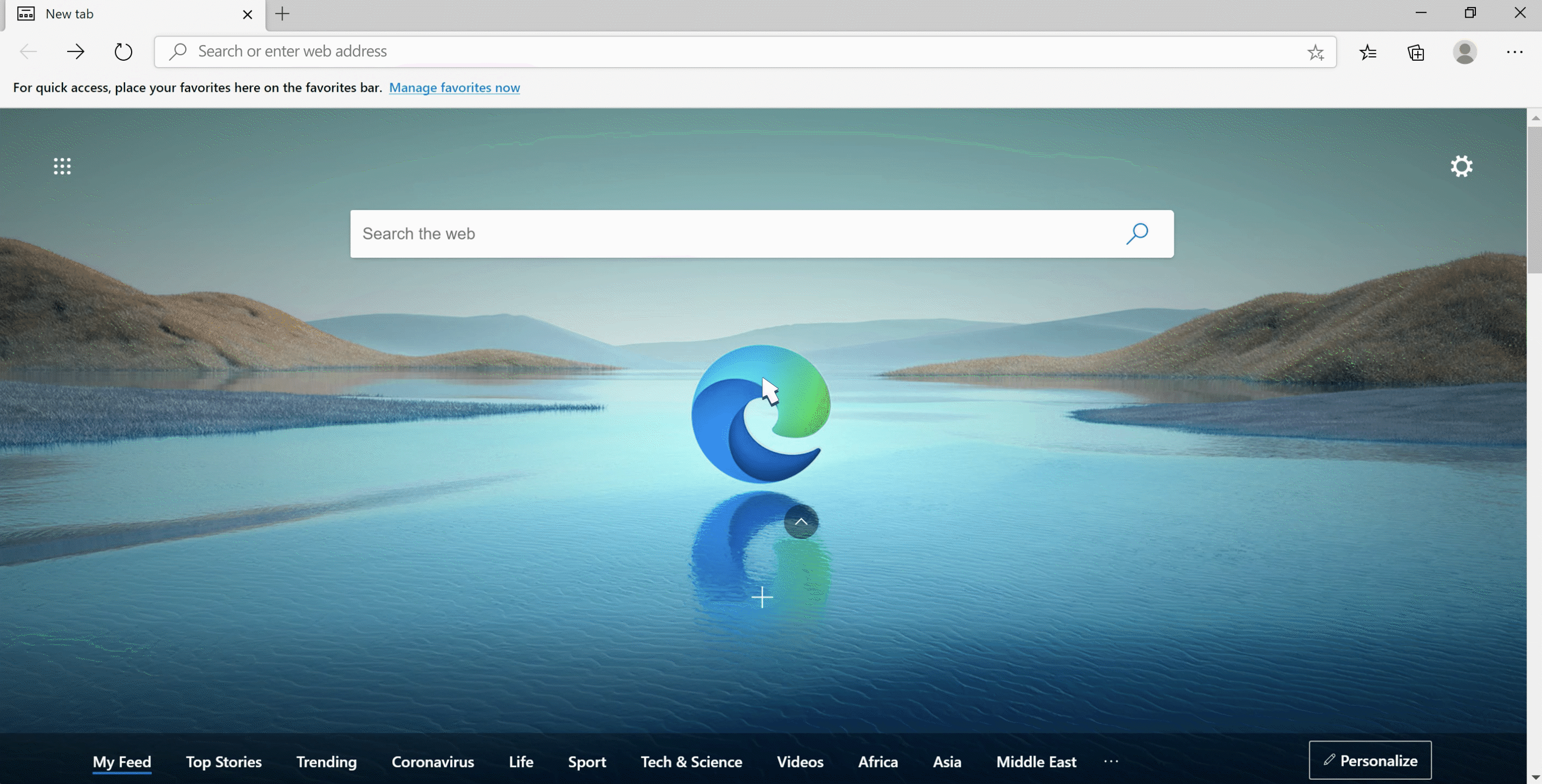Screen dimensions: 1542x784
Task: Click the scrollbar up arrow
Action: 1534,119
